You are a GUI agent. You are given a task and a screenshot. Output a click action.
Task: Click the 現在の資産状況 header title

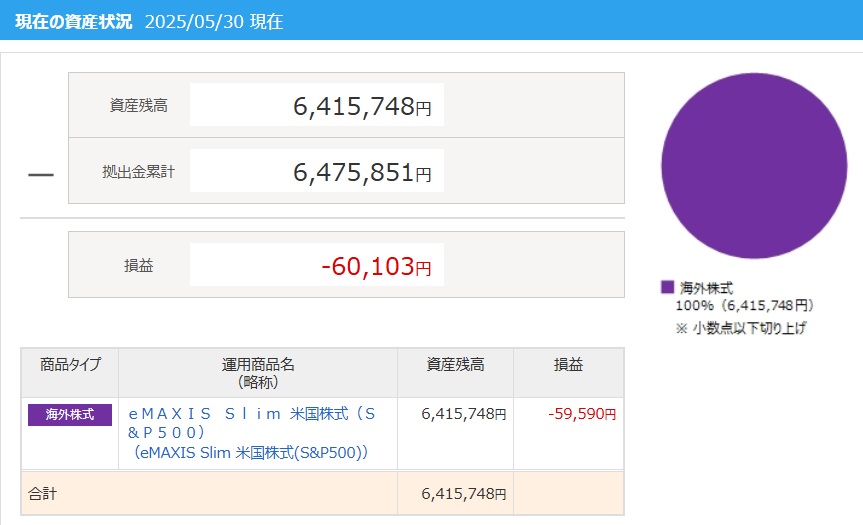(74, 21)
